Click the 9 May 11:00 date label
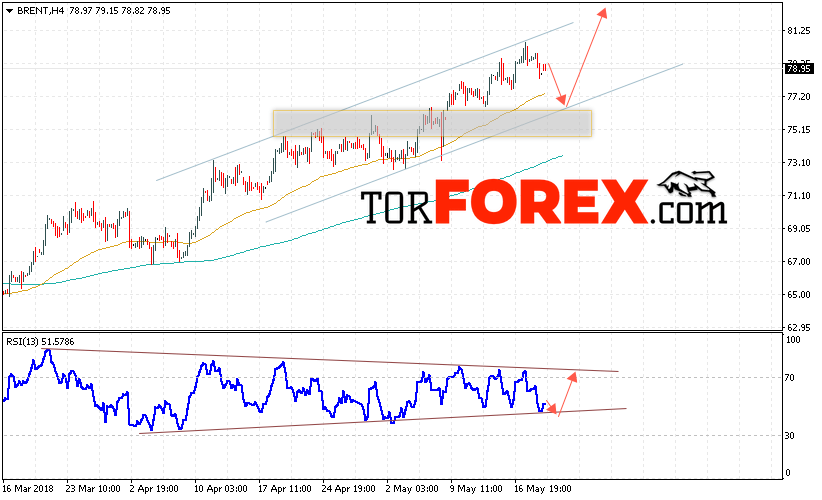This screenshot has width=822, height=500. click(x=476, y=489)
